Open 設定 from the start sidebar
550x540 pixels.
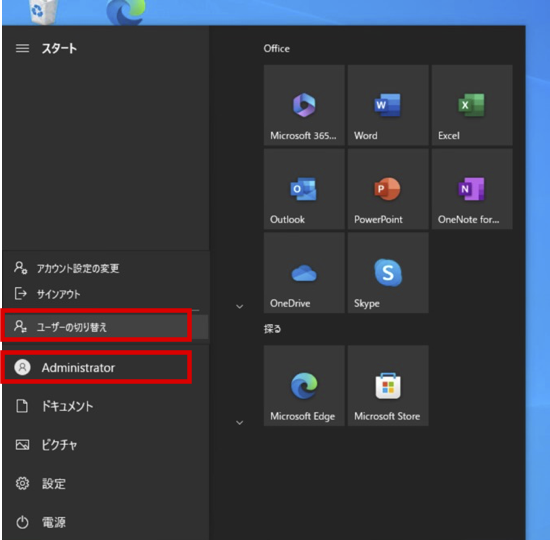click(x=105, y=484)
